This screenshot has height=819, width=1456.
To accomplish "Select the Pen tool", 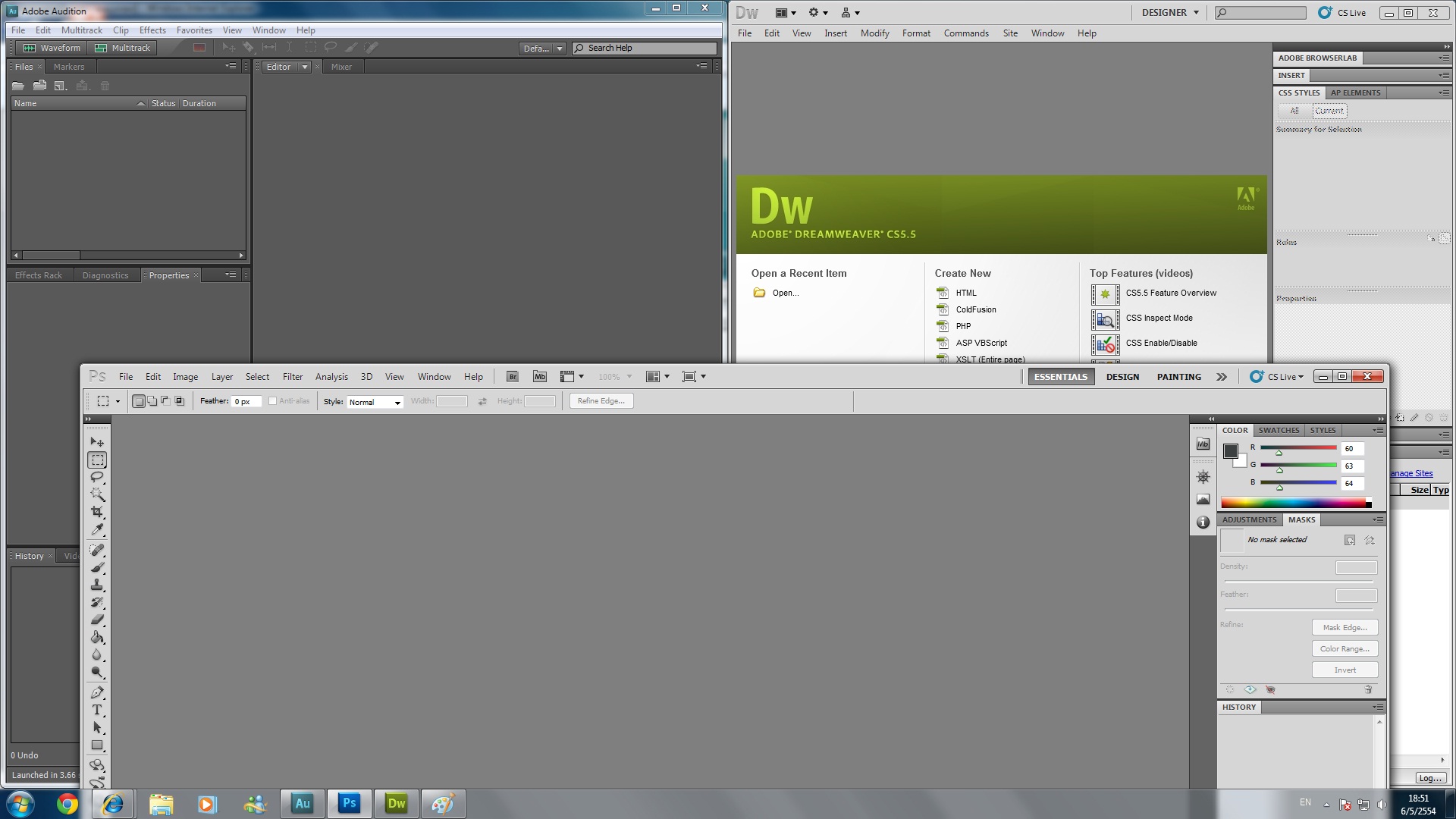I will click(97, 692).
